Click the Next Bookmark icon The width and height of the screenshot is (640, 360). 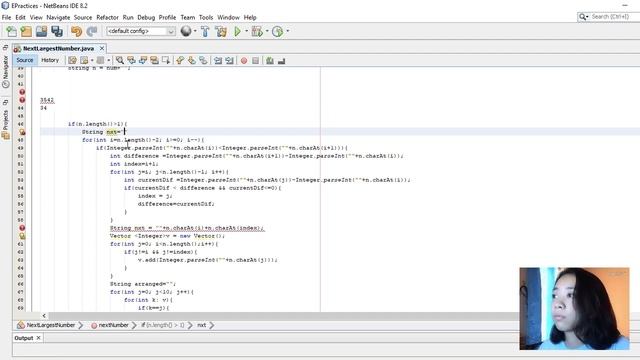191,60
